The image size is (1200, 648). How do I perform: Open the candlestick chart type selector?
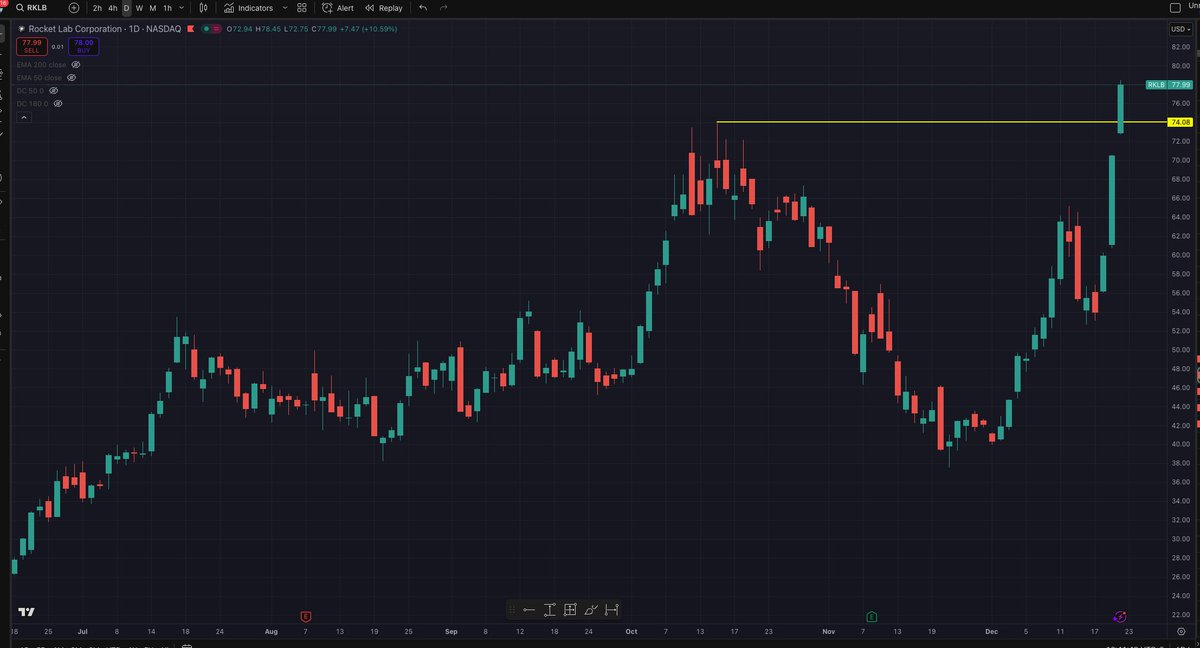tap(203, 8)
